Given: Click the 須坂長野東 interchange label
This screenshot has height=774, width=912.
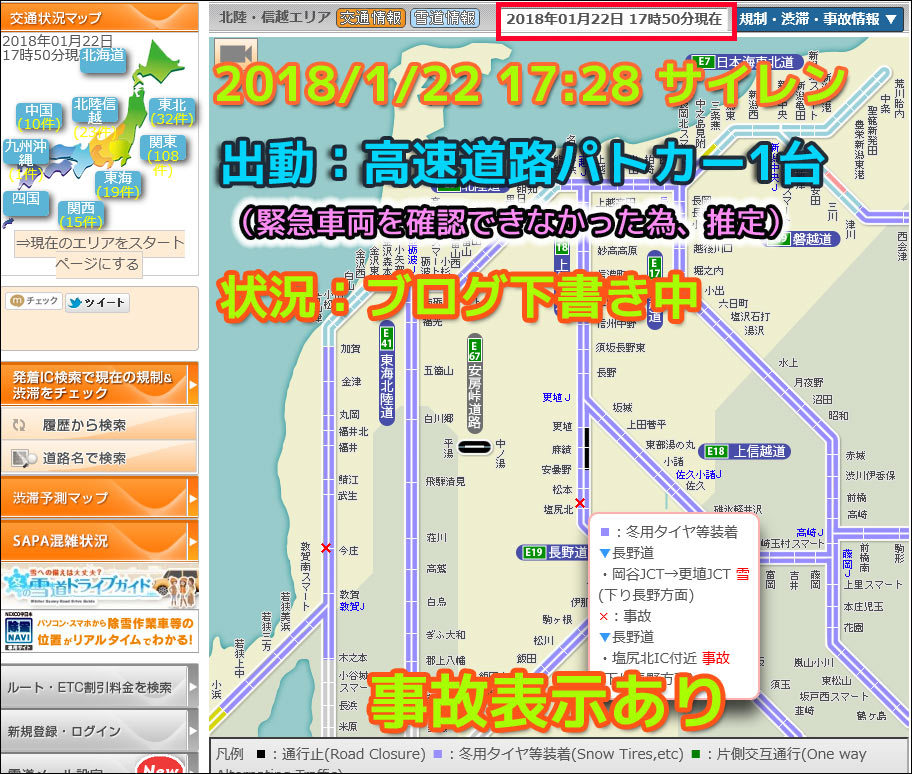Looking at the screenshot, I should [x=621, y=348].
